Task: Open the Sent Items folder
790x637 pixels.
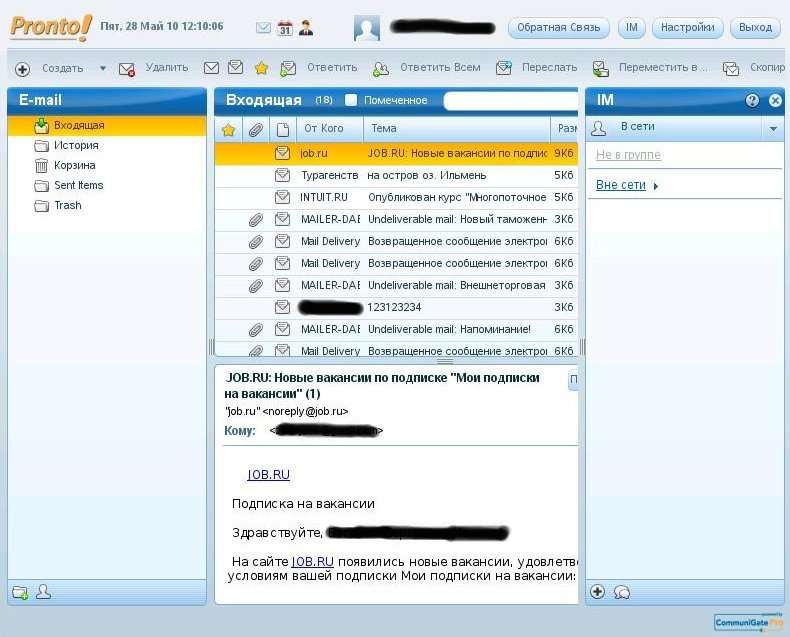Action: (107, 185)
